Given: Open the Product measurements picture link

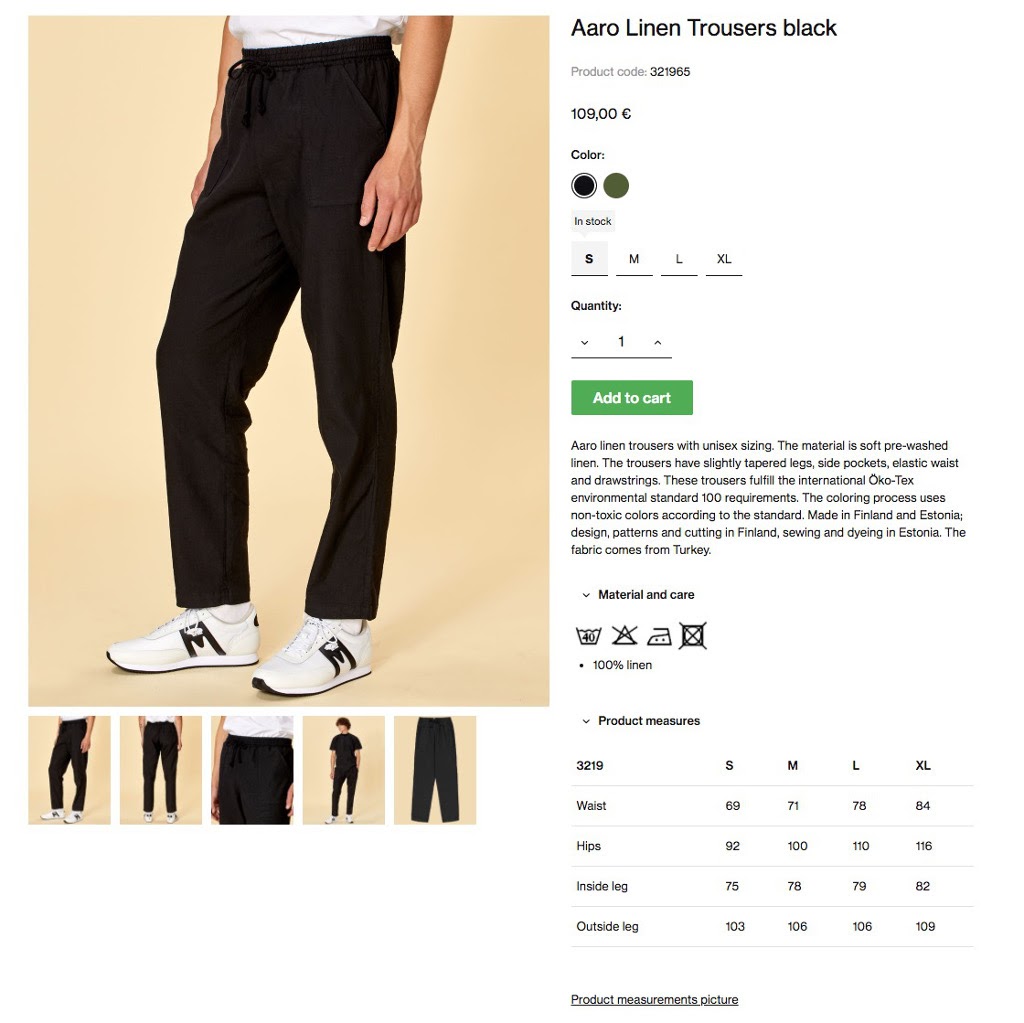Looking at the screenshot, I should click(x=654, y=999).
